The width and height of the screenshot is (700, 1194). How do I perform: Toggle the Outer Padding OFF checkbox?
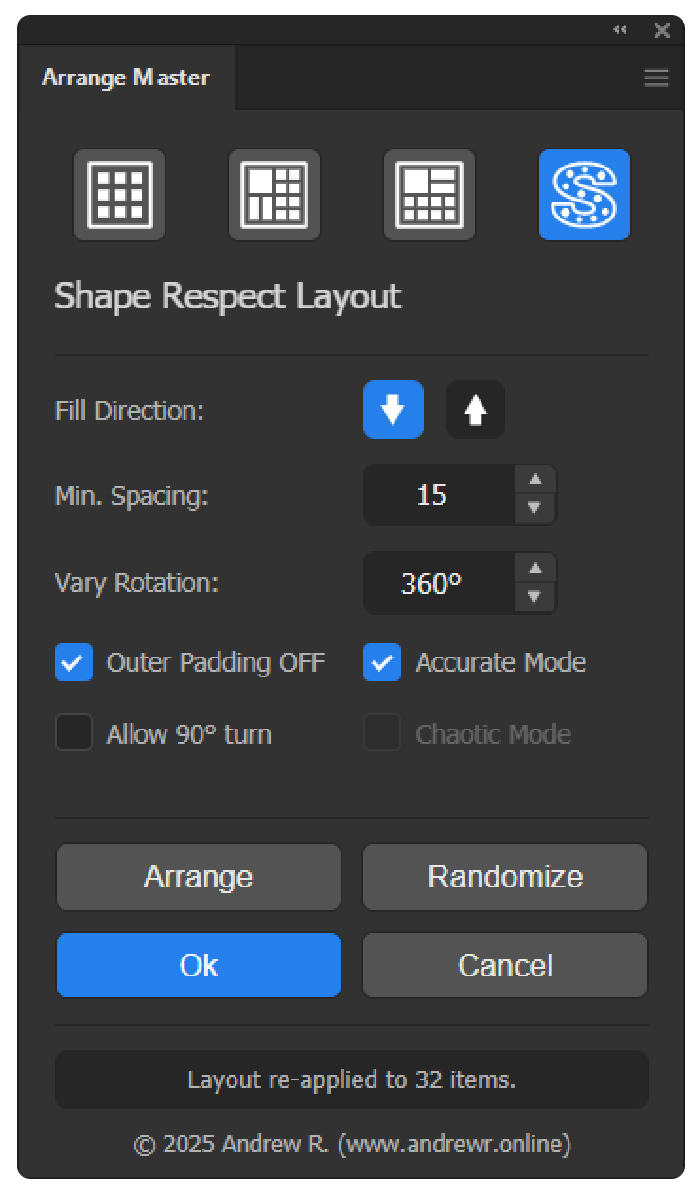point(74,662)
